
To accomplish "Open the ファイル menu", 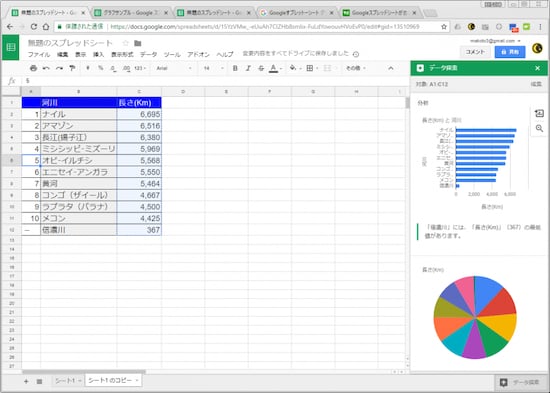I will [39, 54].
